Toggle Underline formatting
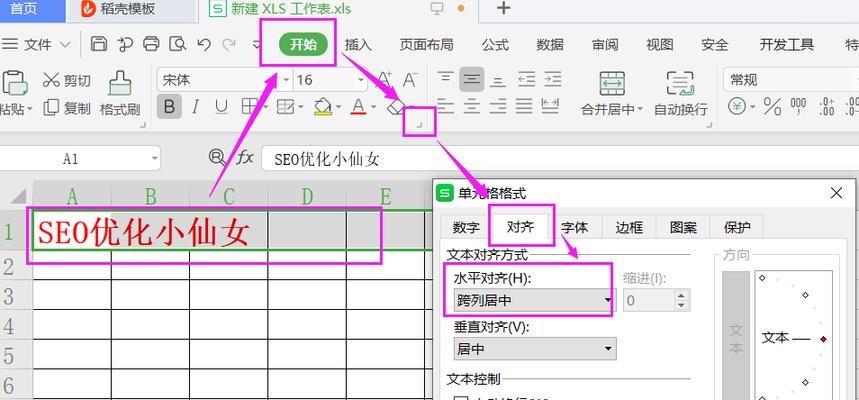The width and height of the screenshot is (859, 400). click(221, 106)
